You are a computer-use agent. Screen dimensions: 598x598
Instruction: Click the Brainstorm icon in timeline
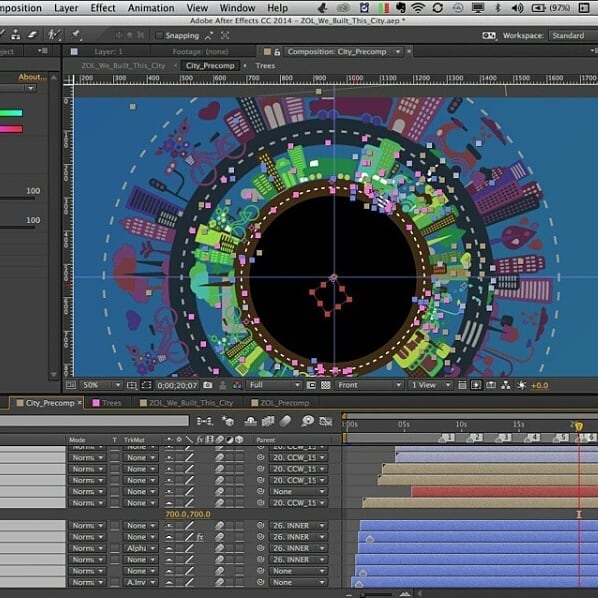[307, 421]
